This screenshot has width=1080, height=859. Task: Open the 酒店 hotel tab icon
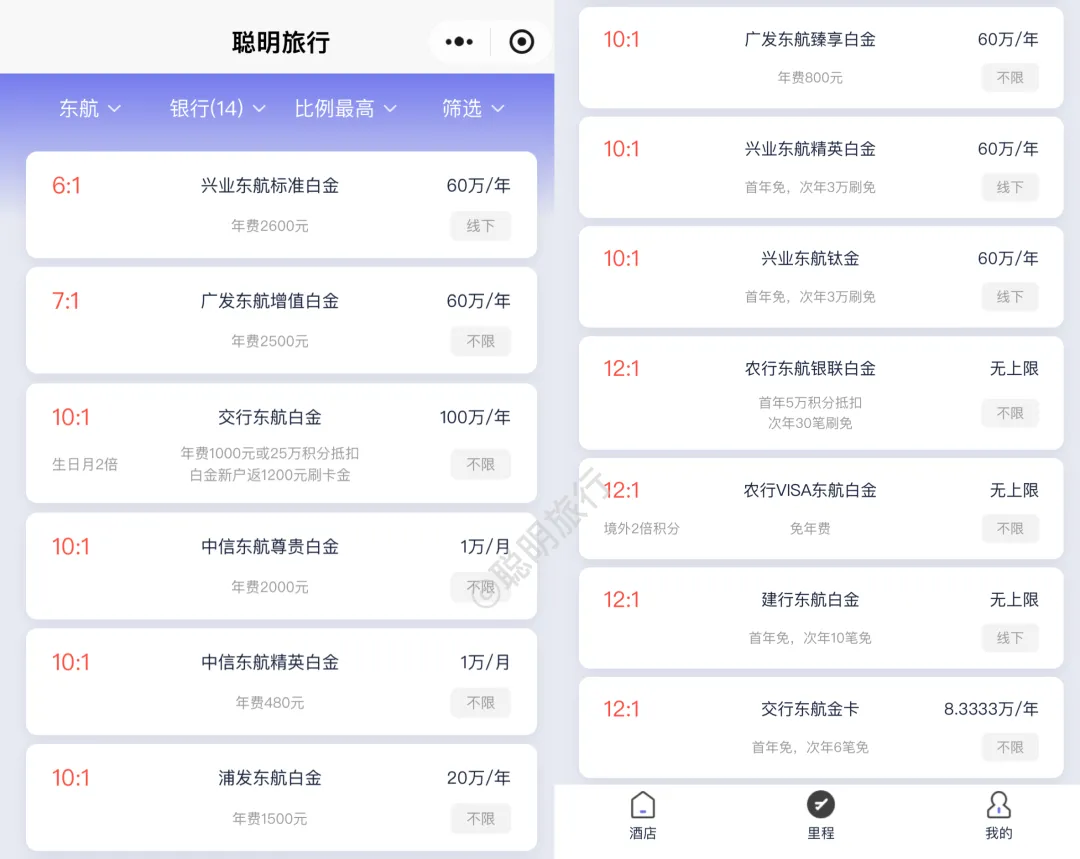(x=643, y=805)
